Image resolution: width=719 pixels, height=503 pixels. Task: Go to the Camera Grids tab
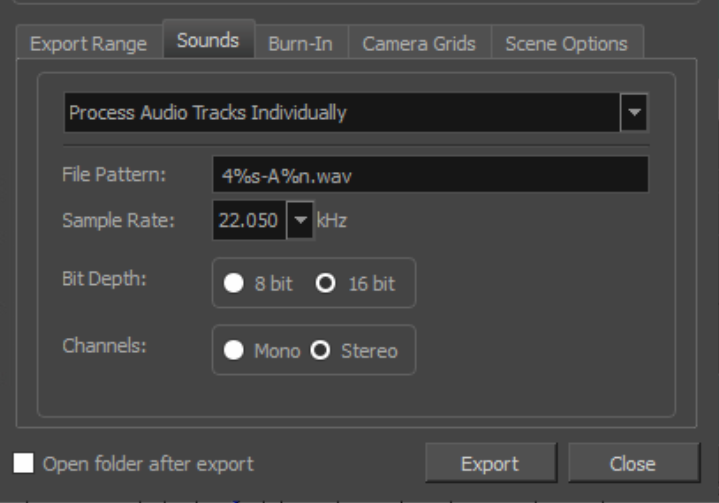420,44
